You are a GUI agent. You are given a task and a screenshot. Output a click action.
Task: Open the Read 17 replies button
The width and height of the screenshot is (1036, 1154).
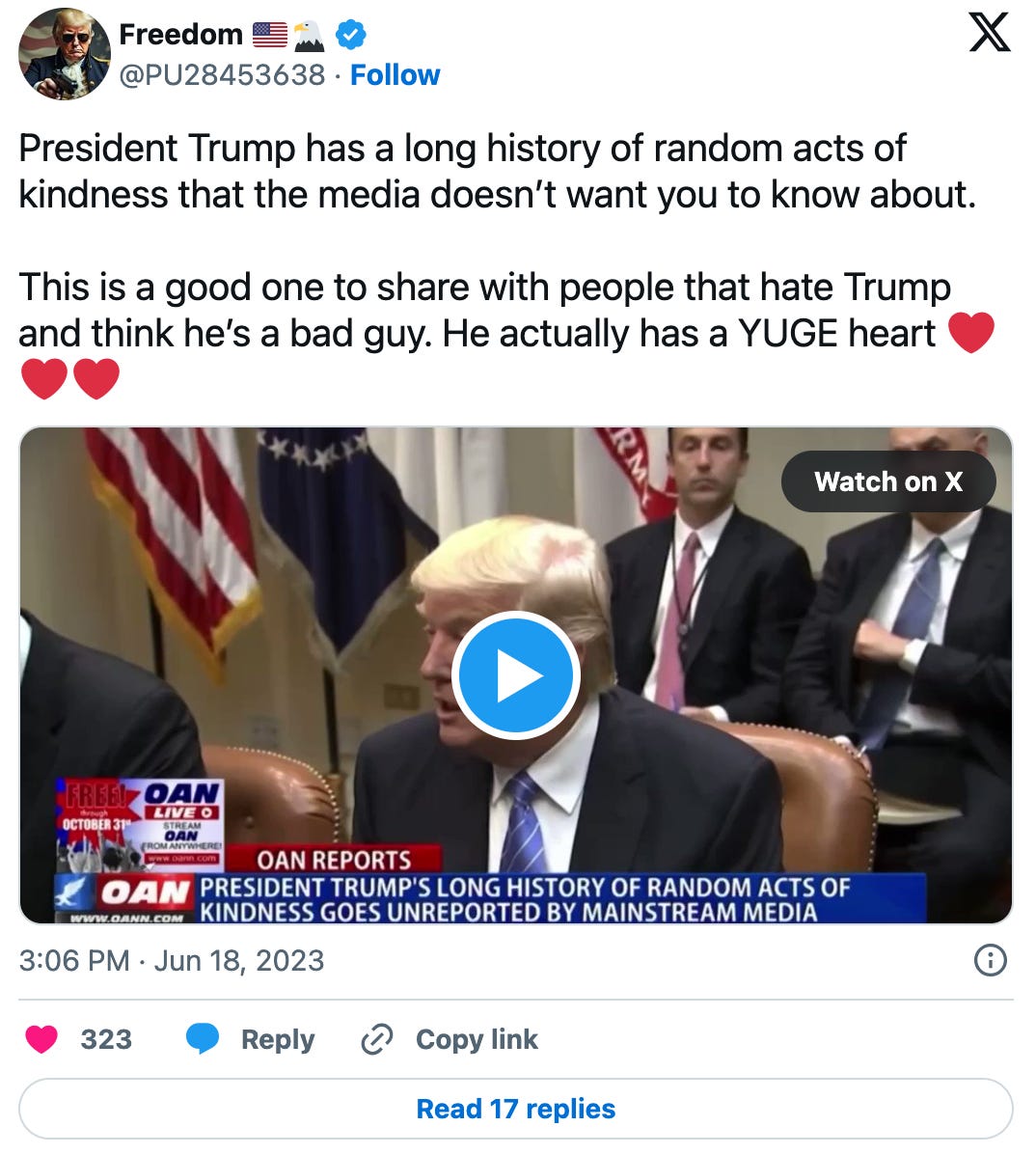coord(516,1109)
